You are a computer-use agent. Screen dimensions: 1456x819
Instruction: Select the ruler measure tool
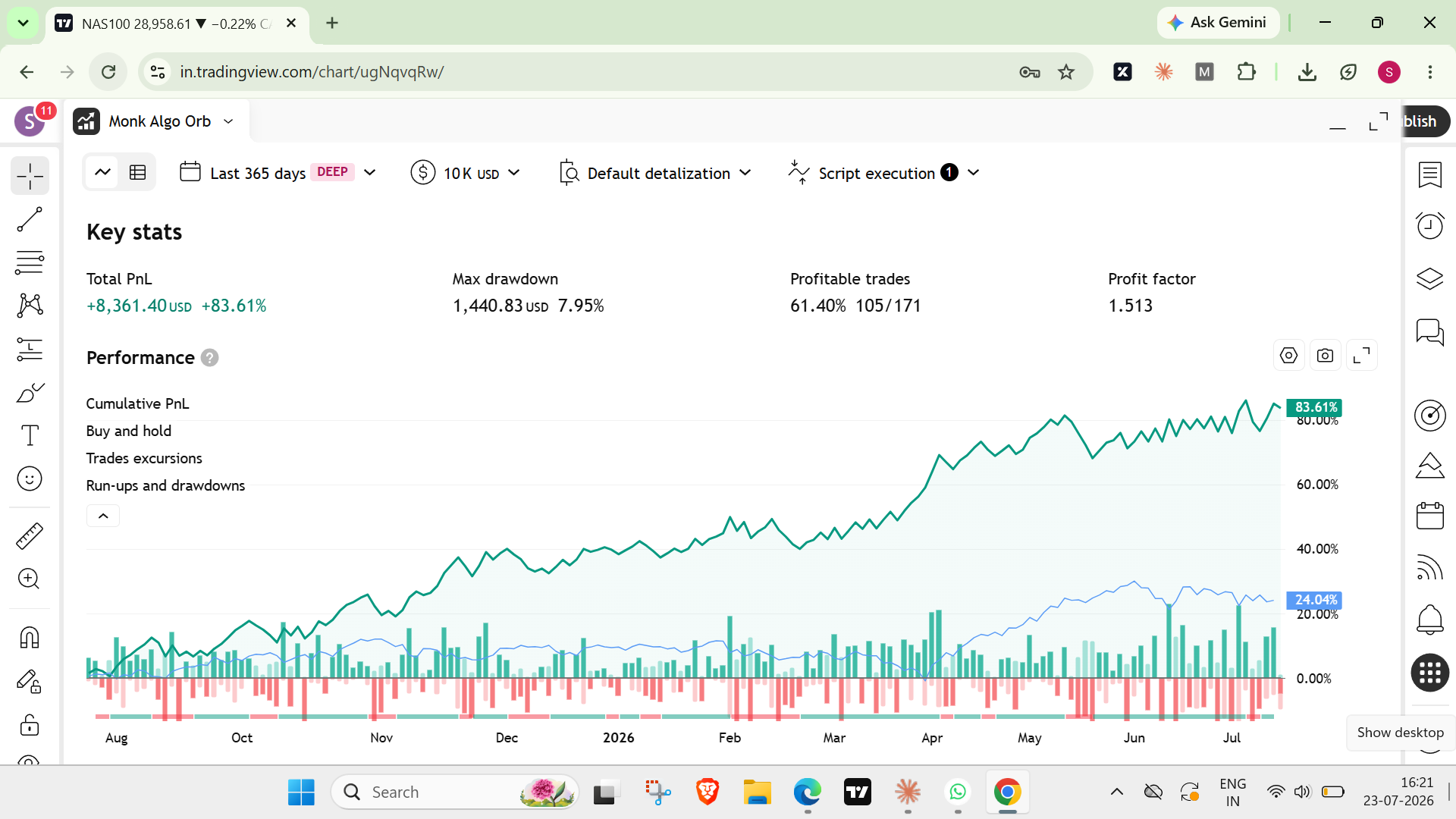pyautogui.click(x=30, y=535)
